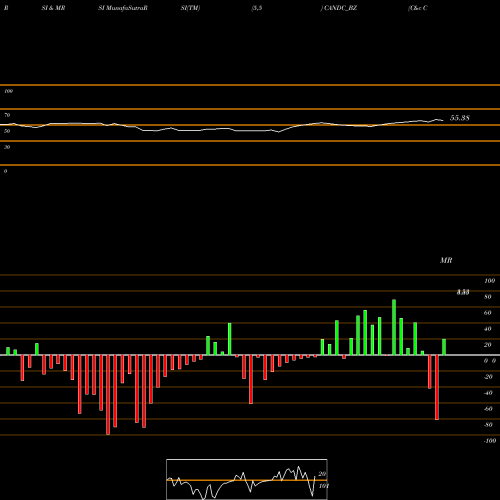The image size is (500, 500).
Task: Click the MR axis label 100
Action: [489, 281]
